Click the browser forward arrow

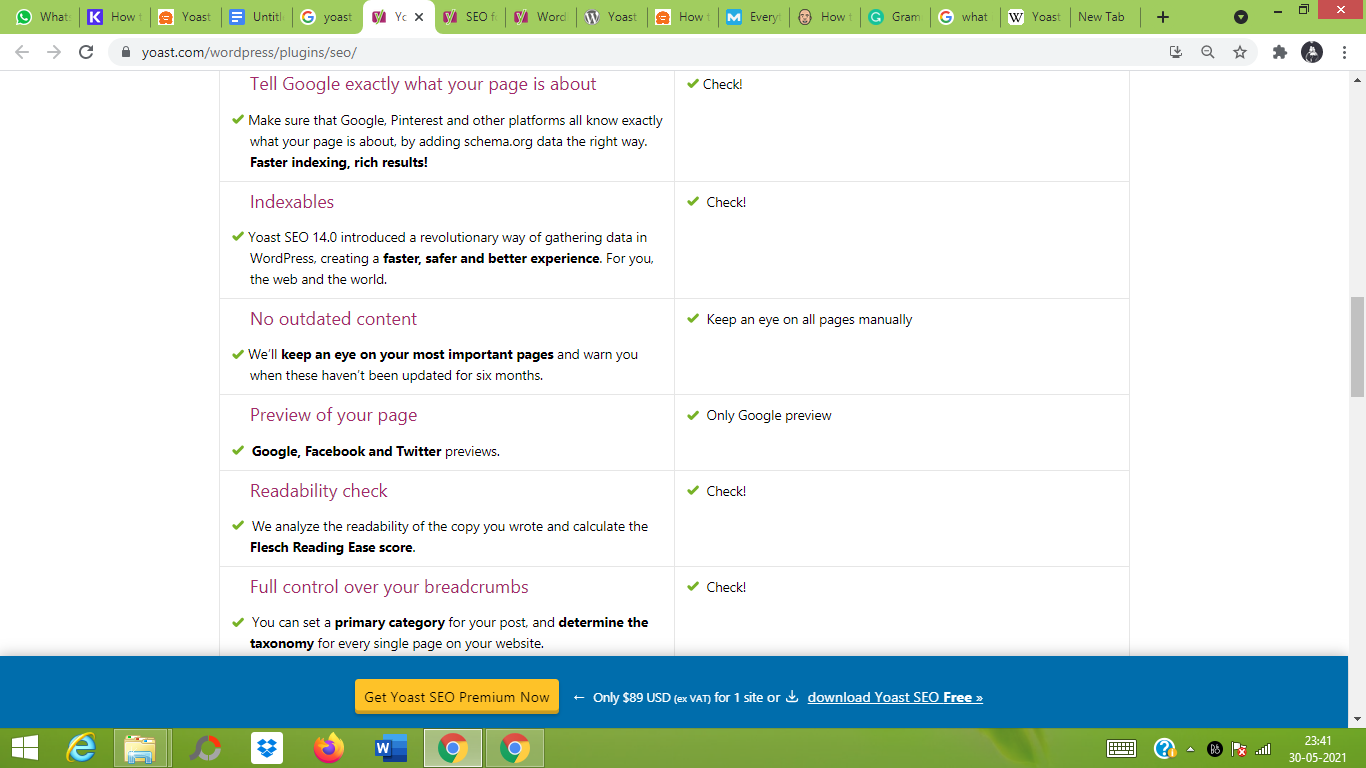click(54, 52)
